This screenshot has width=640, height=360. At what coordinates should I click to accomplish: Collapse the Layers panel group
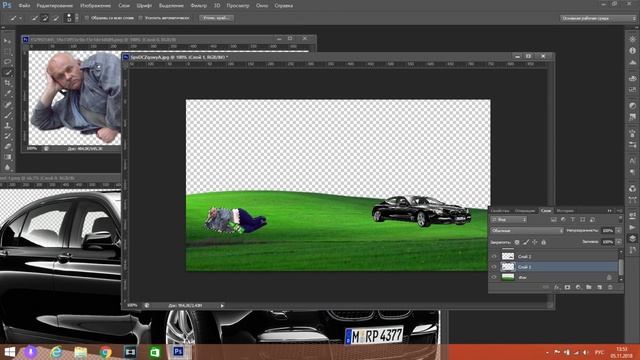pyautogui.click(x=610, y=211)
